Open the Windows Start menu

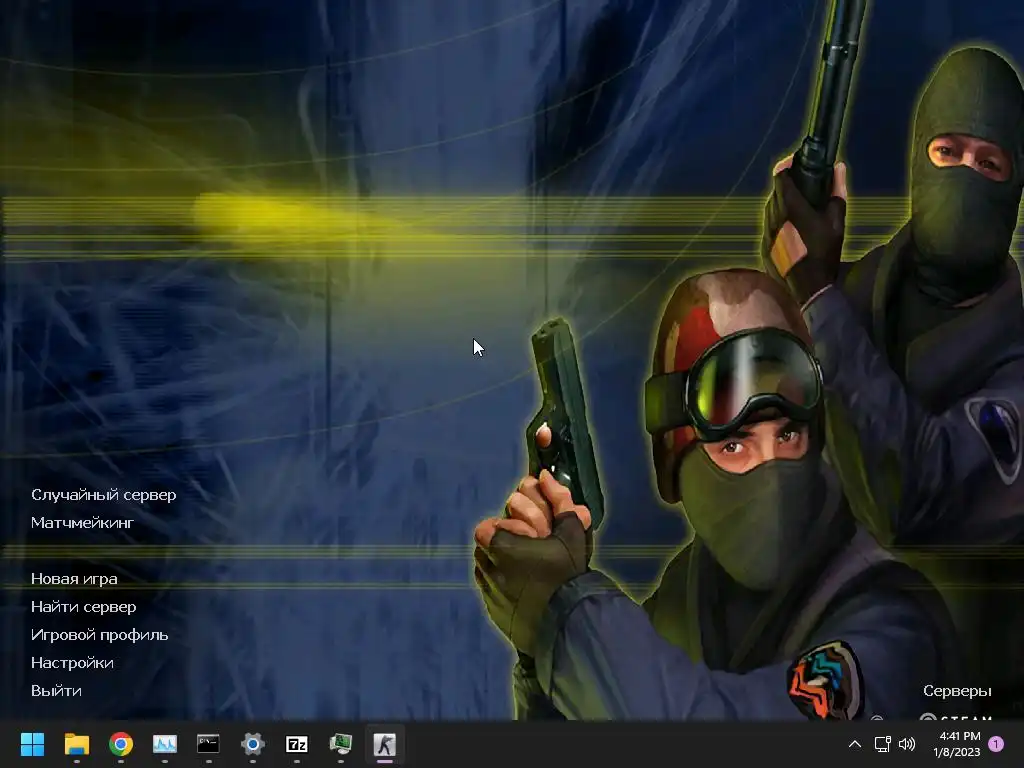(x=32, y=744)
